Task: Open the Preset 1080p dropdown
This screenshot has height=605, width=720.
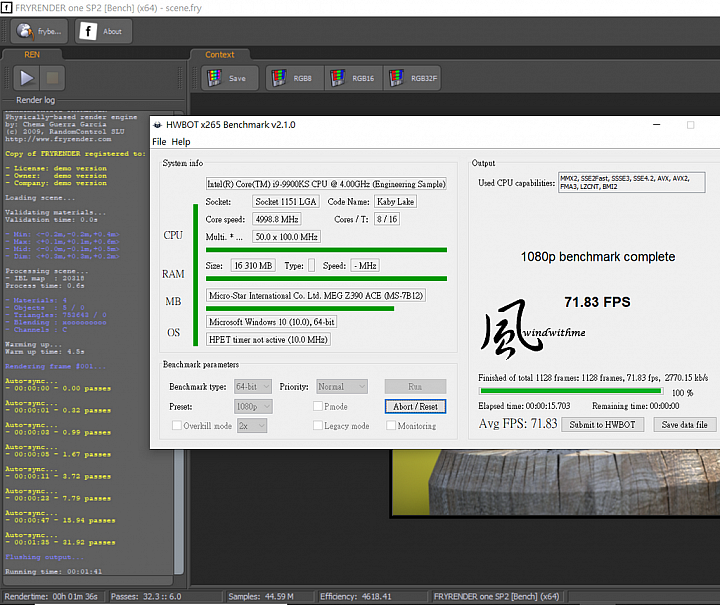Action: coord(253,406)
